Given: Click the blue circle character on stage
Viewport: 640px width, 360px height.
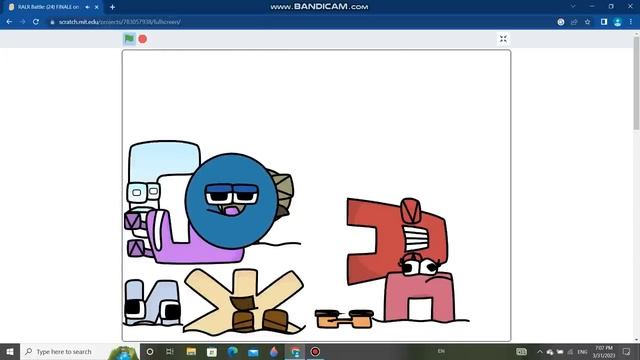Looking at the screenshot, I should (x=231, y=201).
